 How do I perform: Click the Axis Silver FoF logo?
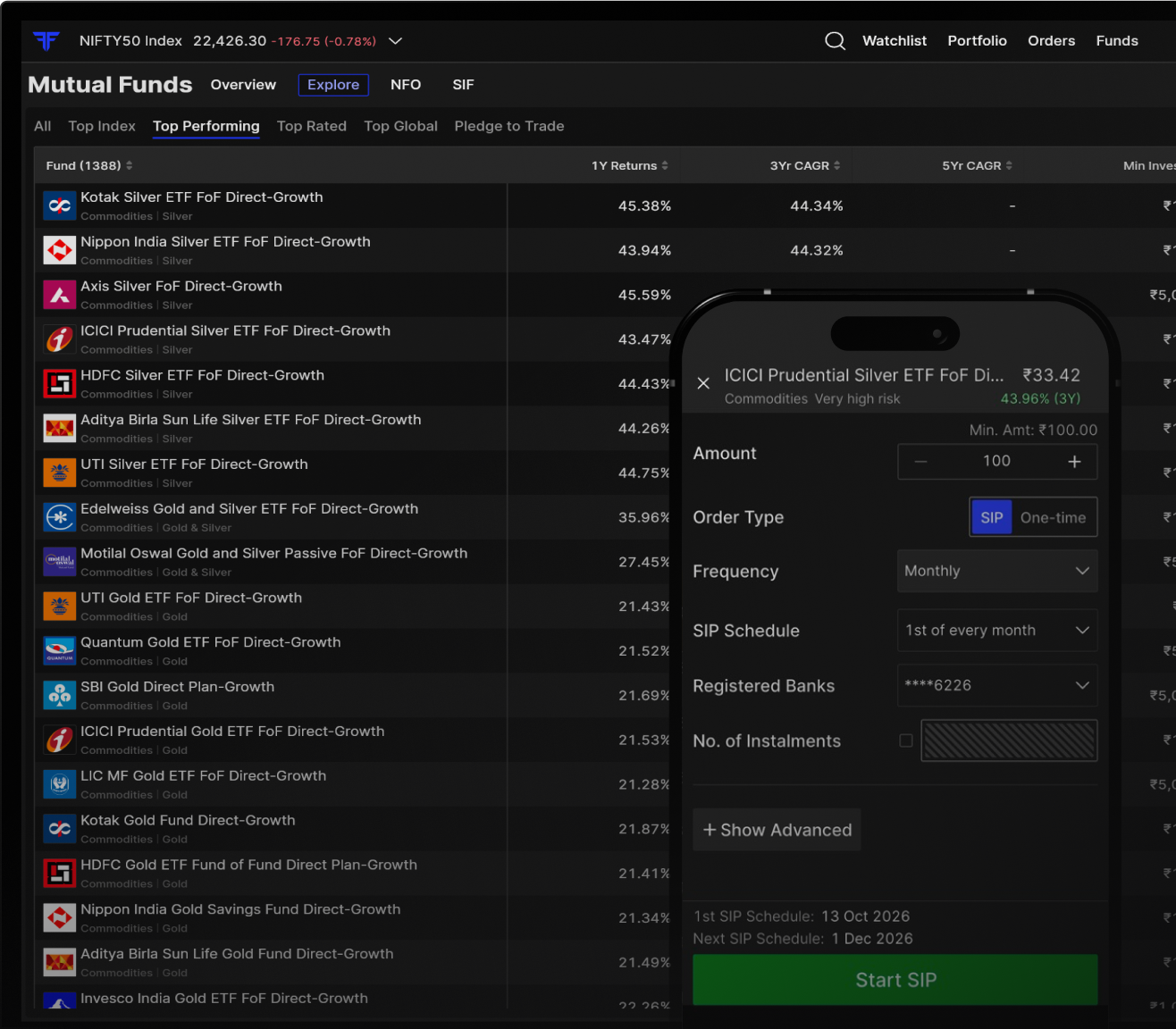60,295
